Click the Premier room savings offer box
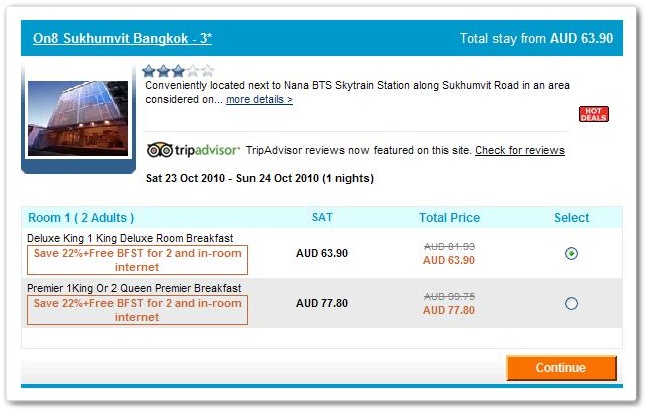This screenshot has height=413, width=649. (x=137, y=310)
